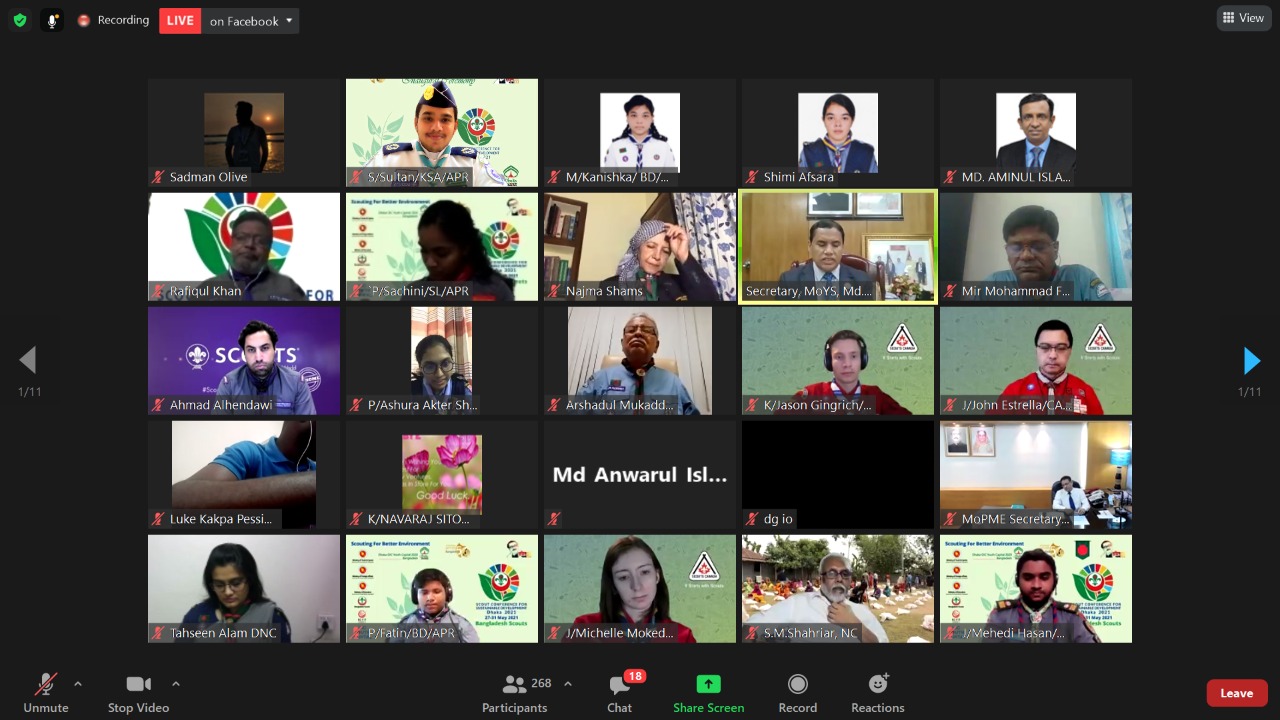Viewport: 1280px width, 720px height.
Task: Click the Record icon in the toolbar
Action: click(797, 684)
